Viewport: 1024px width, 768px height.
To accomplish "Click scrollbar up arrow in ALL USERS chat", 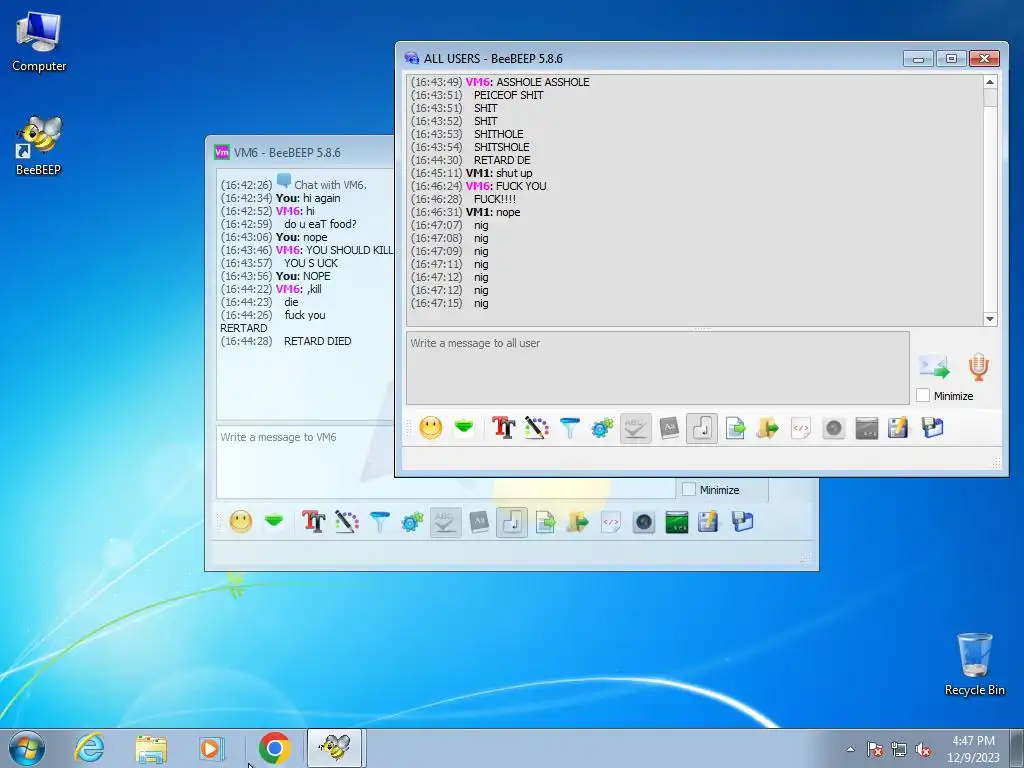I will (990, 82).
